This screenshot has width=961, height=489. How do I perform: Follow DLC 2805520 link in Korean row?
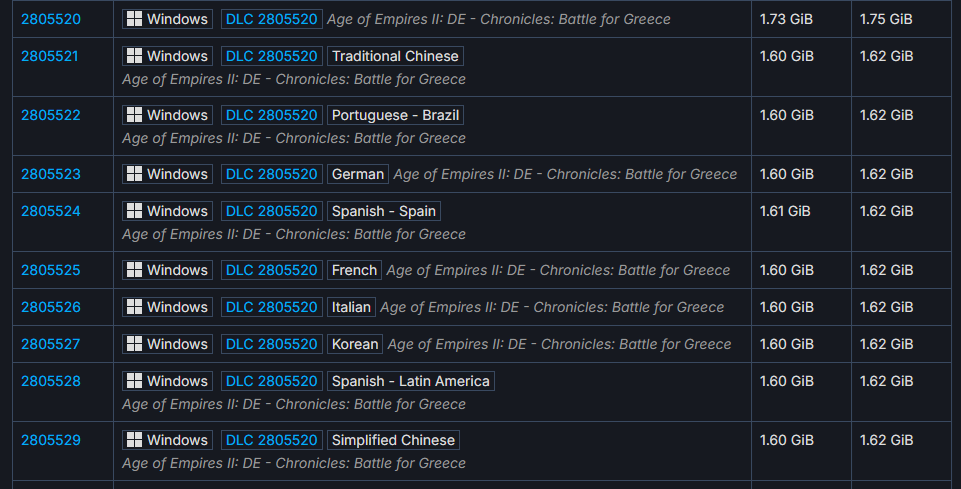(272, 344)
